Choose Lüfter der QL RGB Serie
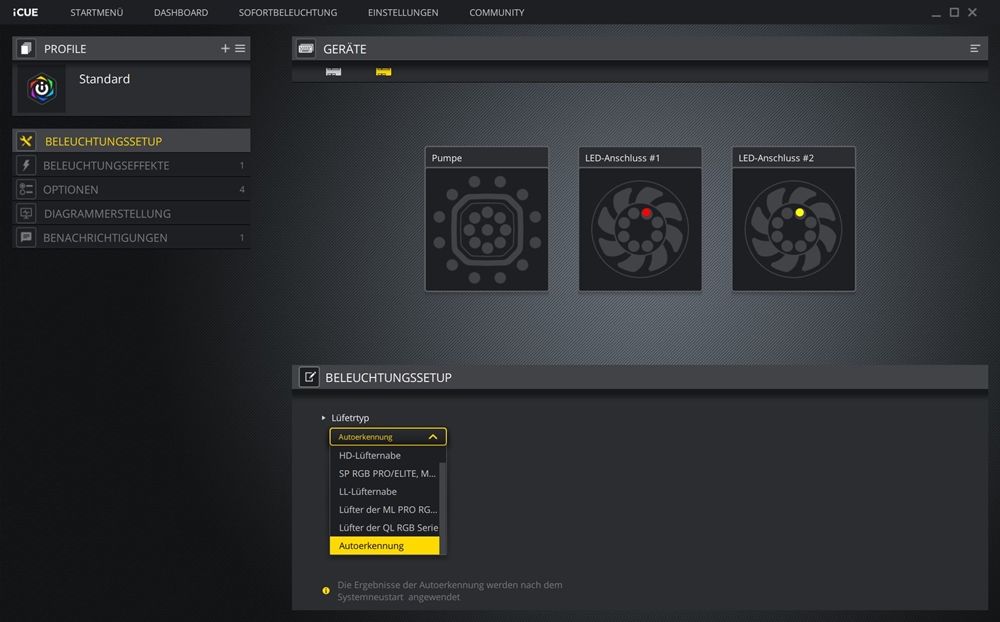The image size is (1000, 622). coord(385,528)
